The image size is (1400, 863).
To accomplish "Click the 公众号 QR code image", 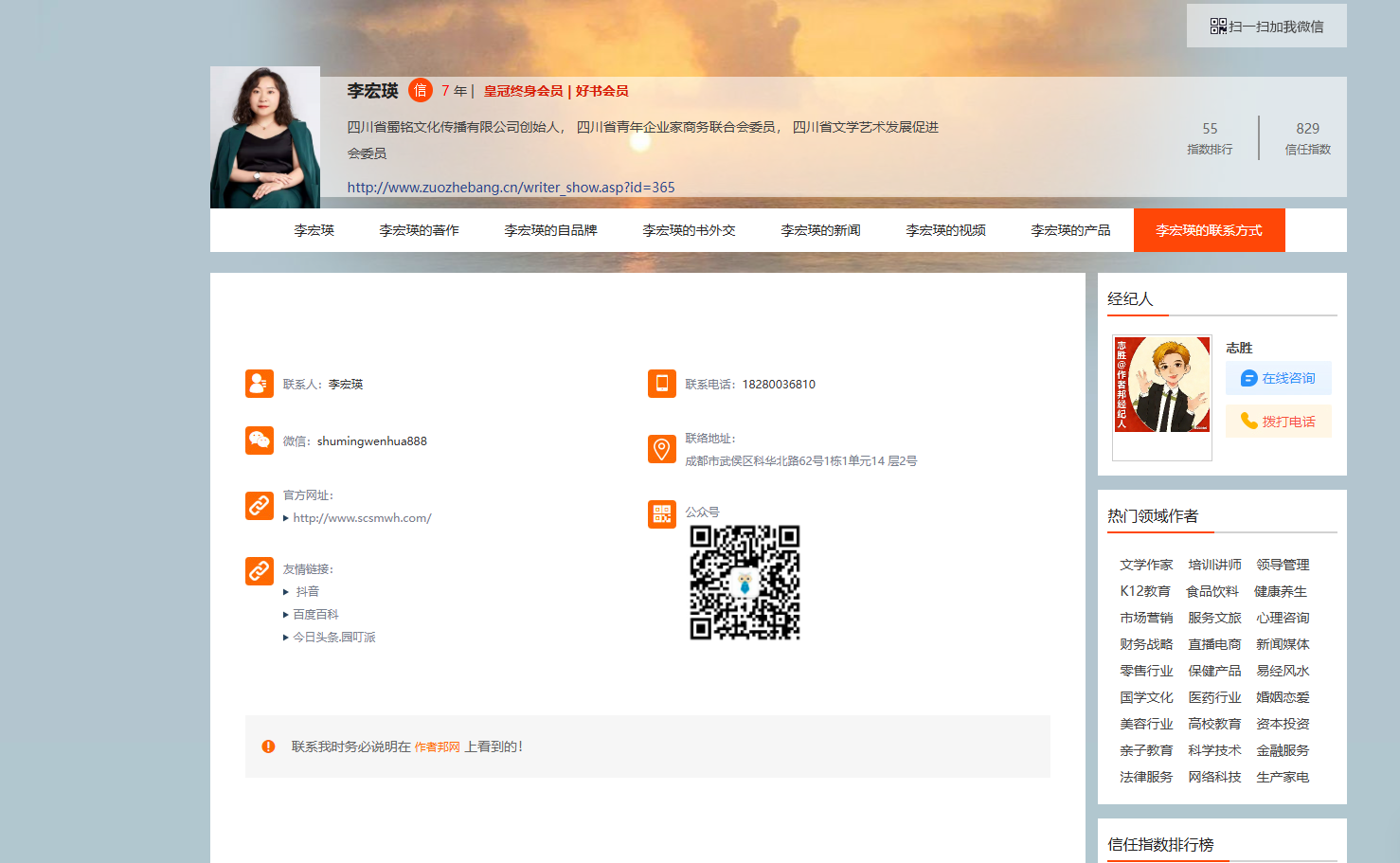I will click(x=745, y=583).
